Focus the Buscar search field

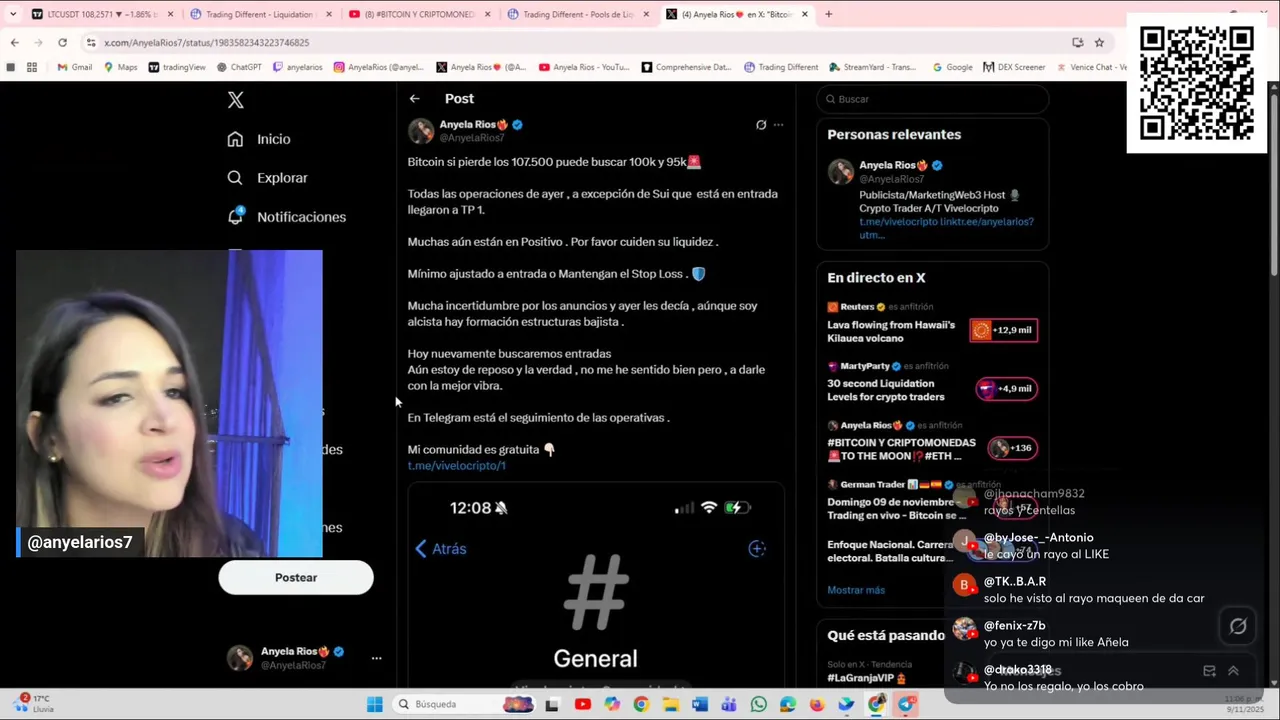[x=932, y=99]
